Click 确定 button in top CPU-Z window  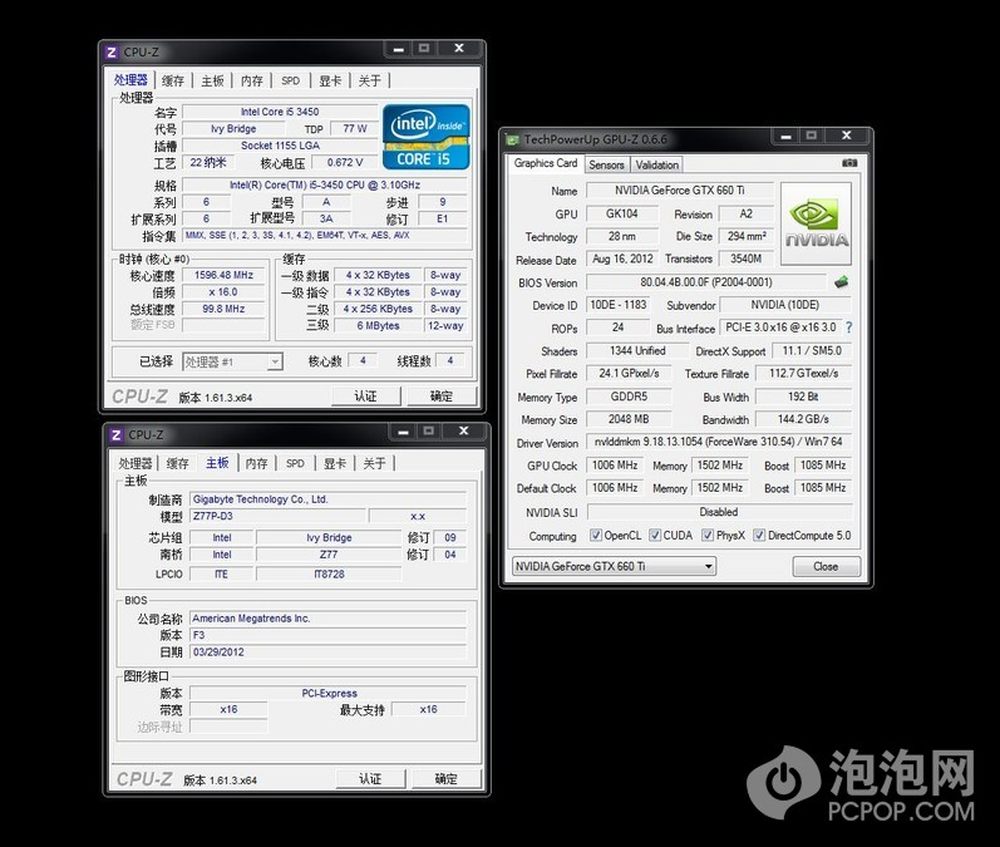pos(441,396)
